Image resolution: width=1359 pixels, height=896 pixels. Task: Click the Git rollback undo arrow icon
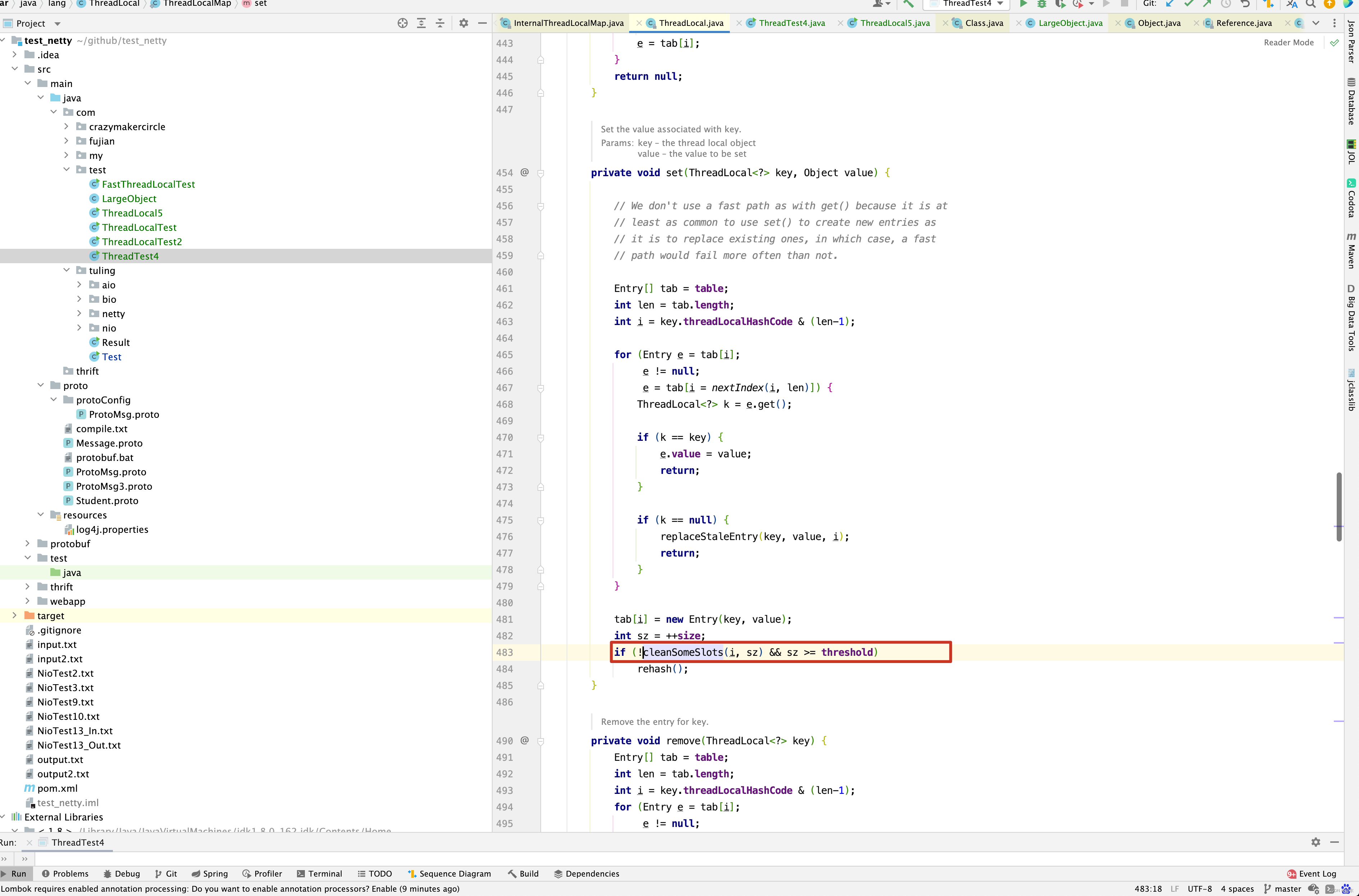coord(1245,4)
